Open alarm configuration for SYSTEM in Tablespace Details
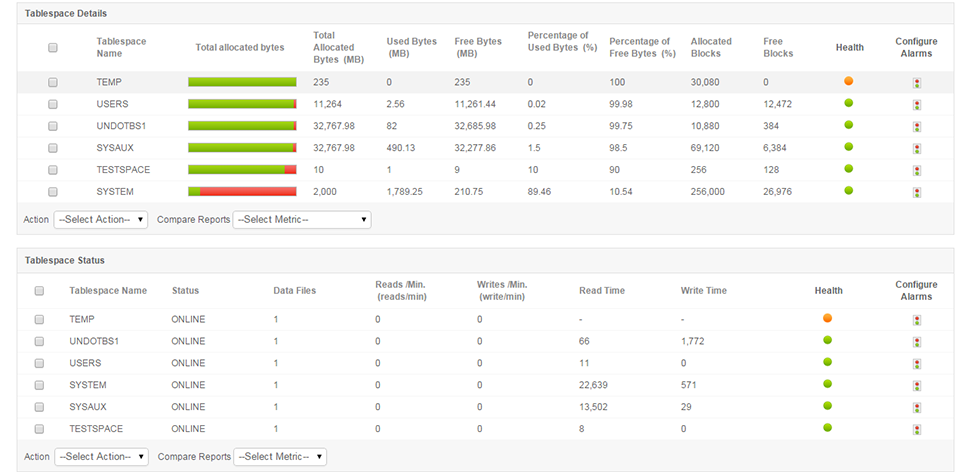 (x=917, y=192)
